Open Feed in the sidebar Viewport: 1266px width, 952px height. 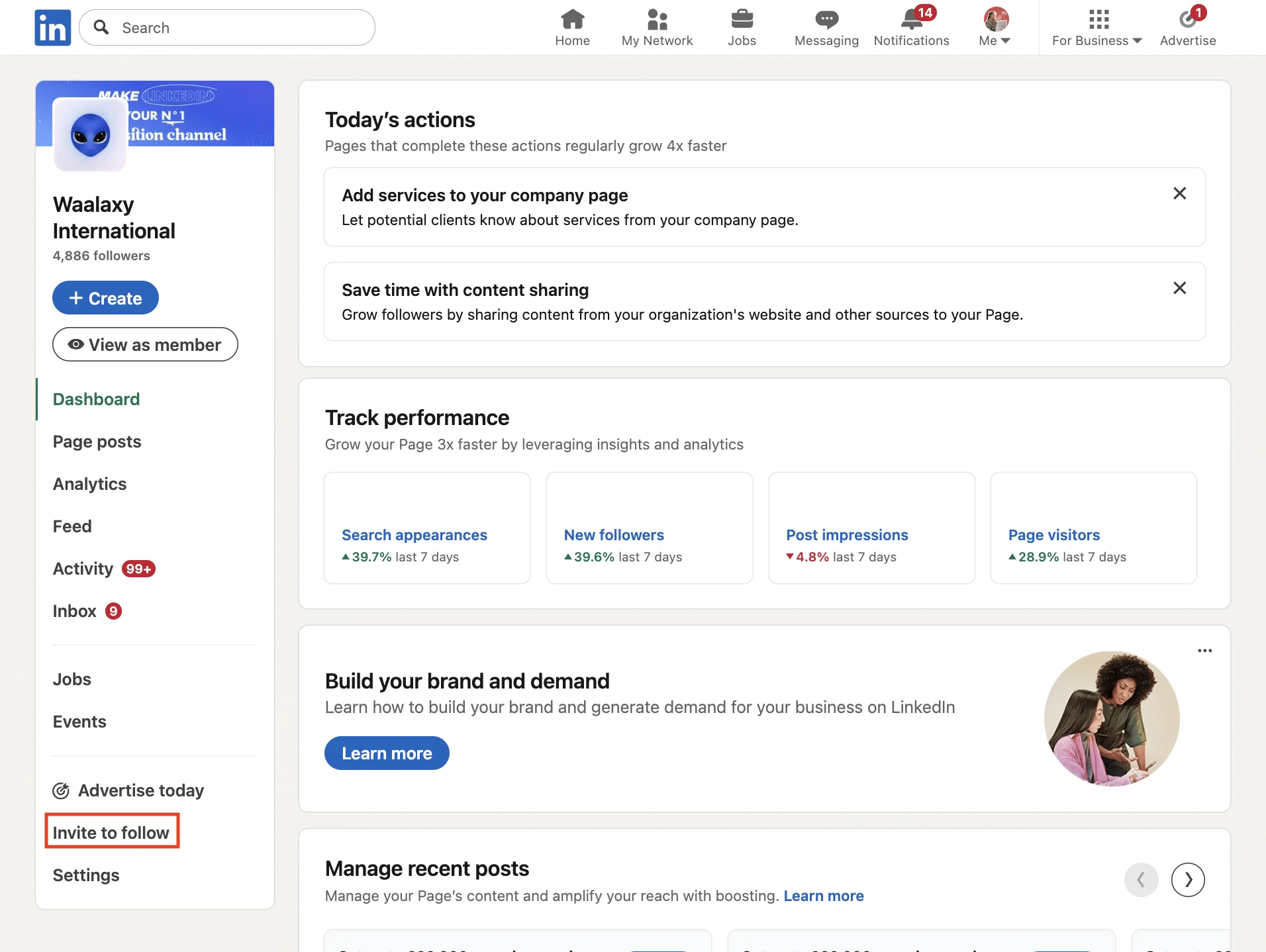click(x=72, y=526)
